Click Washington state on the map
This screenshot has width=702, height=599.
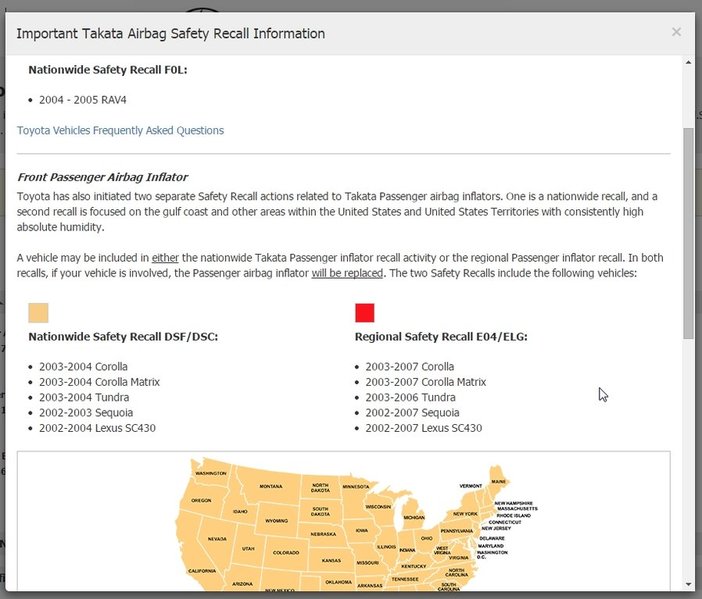210,473
